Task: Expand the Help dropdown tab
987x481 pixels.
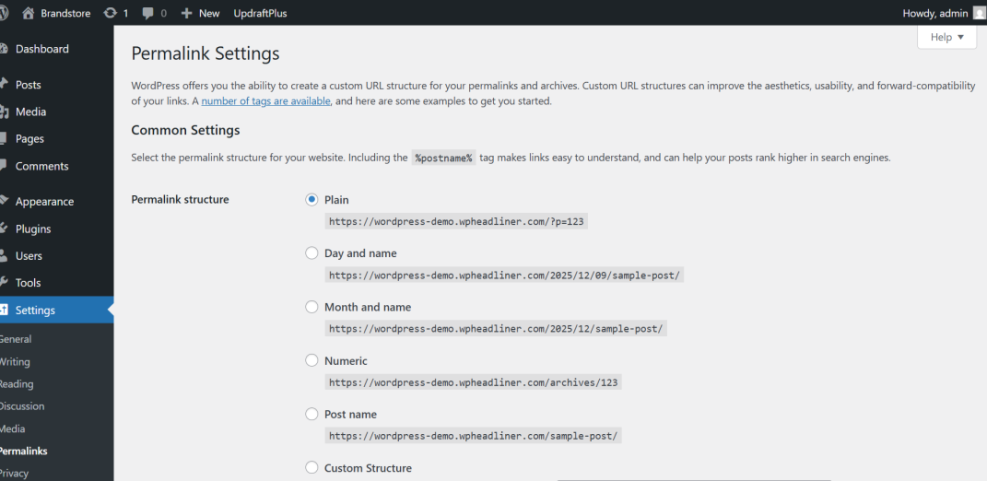Action: coord(947,37)
